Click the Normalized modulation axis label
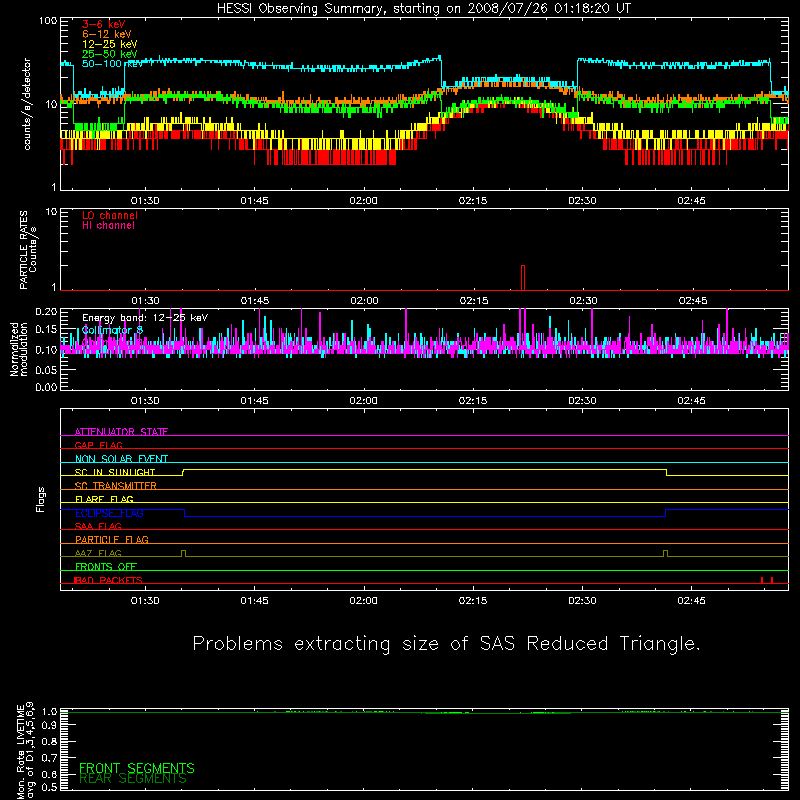 point(18,349)
